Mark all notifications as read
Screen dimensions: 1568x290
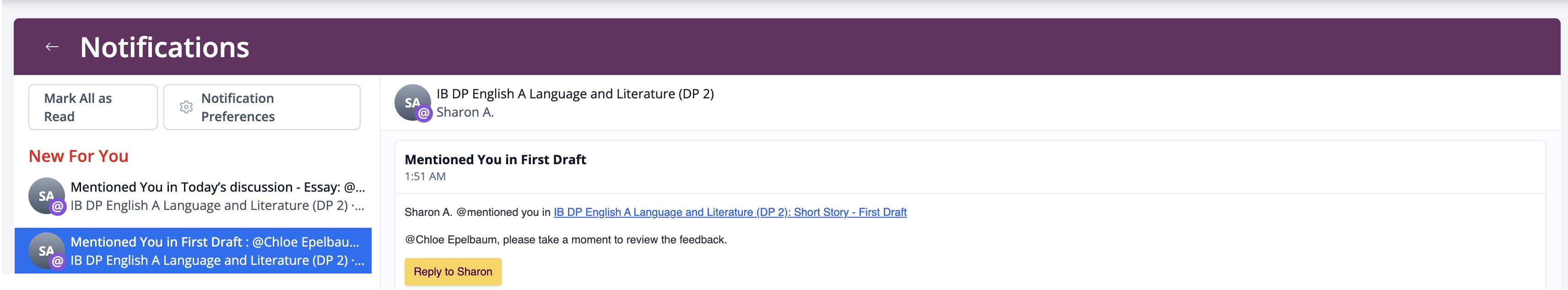click(x=93, y=107)
